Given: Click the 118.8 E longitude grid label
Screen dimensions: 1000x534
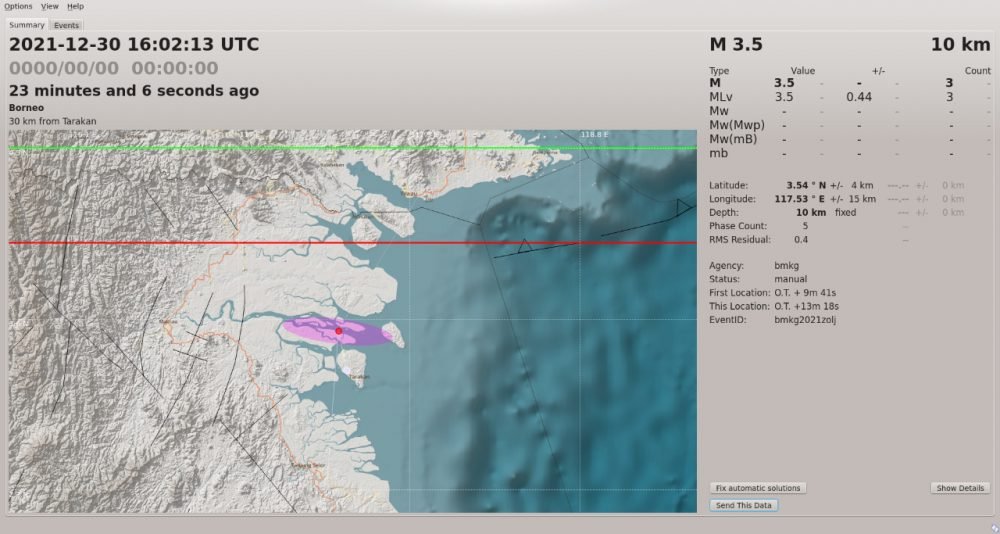Looking at the screenshot, I should coord(594,135).
